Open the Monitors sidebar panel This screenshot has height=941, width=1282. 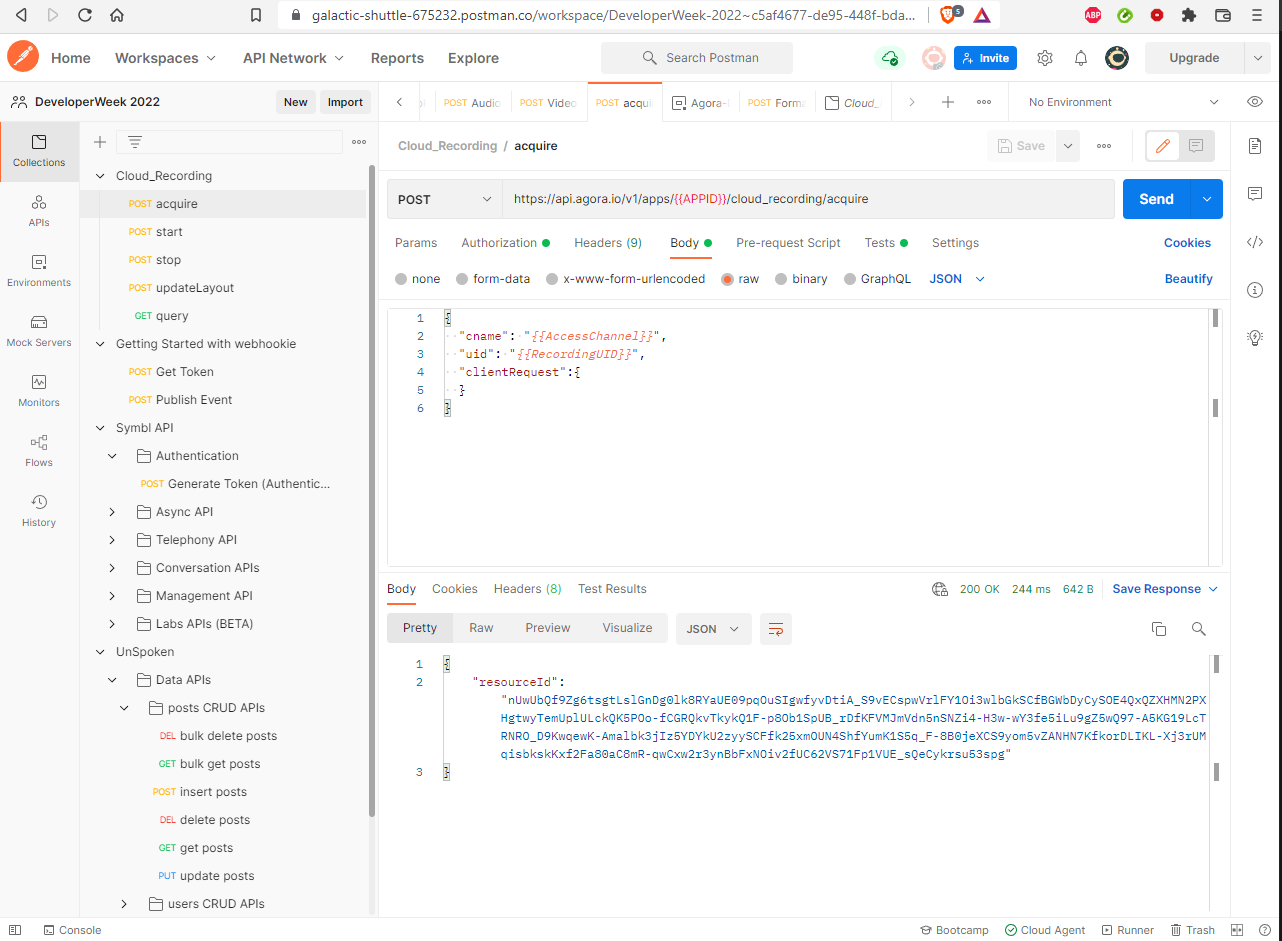pos(39,390)
